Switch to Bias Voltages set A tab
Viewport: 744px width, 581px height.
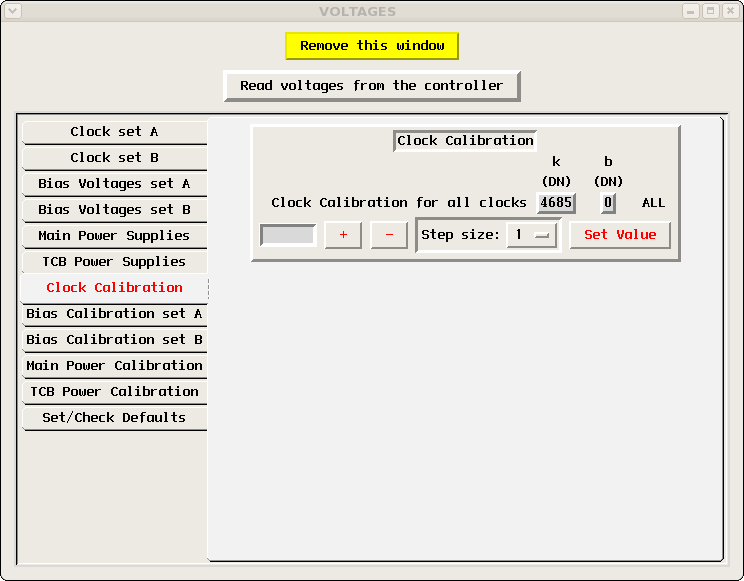click(114, 184)
